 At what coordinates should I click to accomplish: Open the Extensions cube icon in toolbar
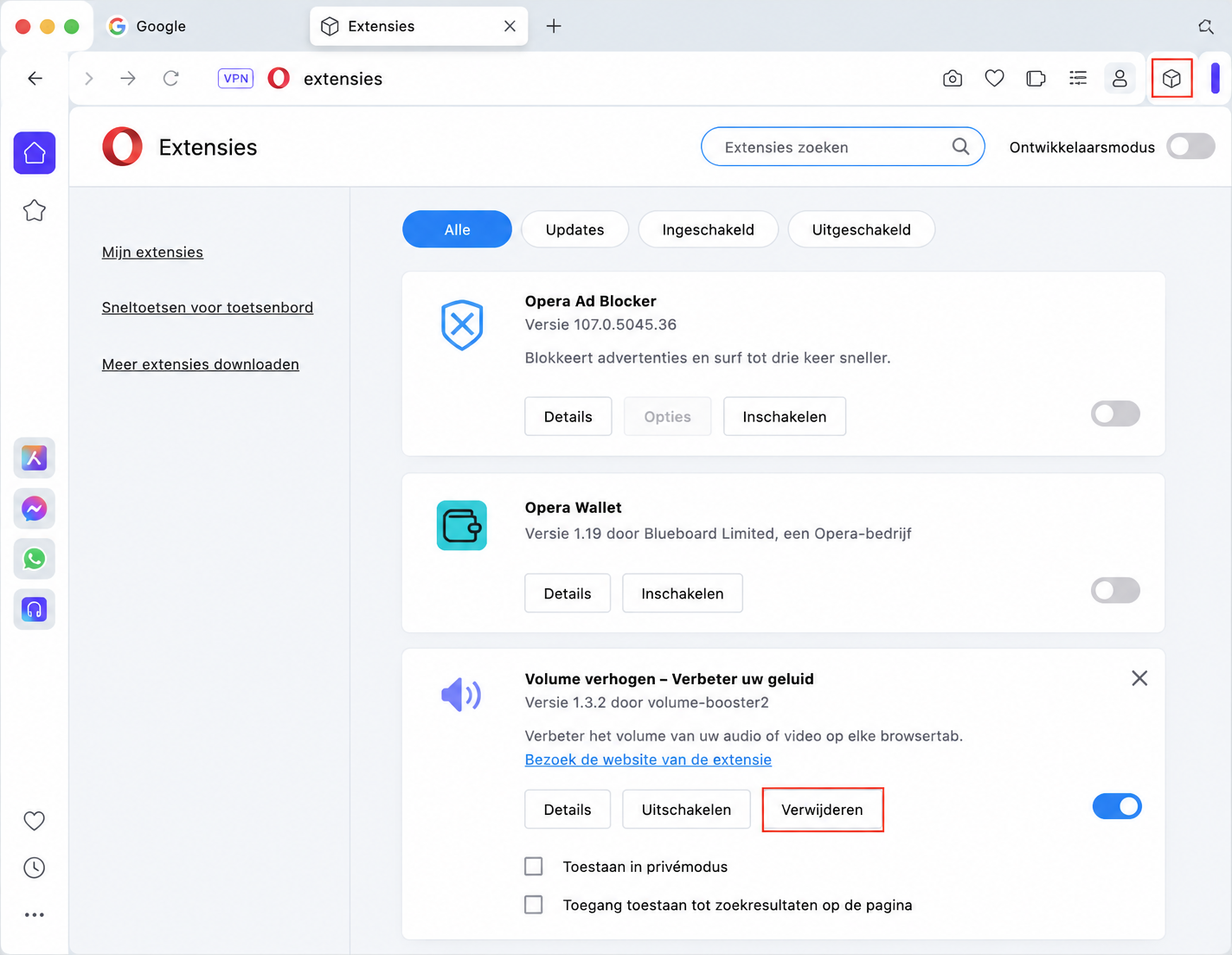click(x=1171, y=79)
